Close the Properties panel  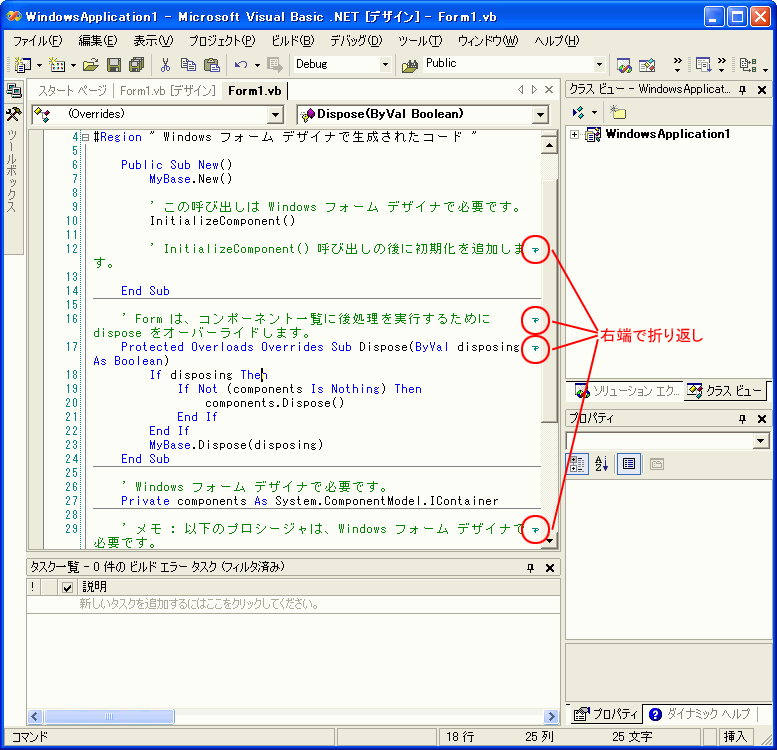(x=762, y=419)
